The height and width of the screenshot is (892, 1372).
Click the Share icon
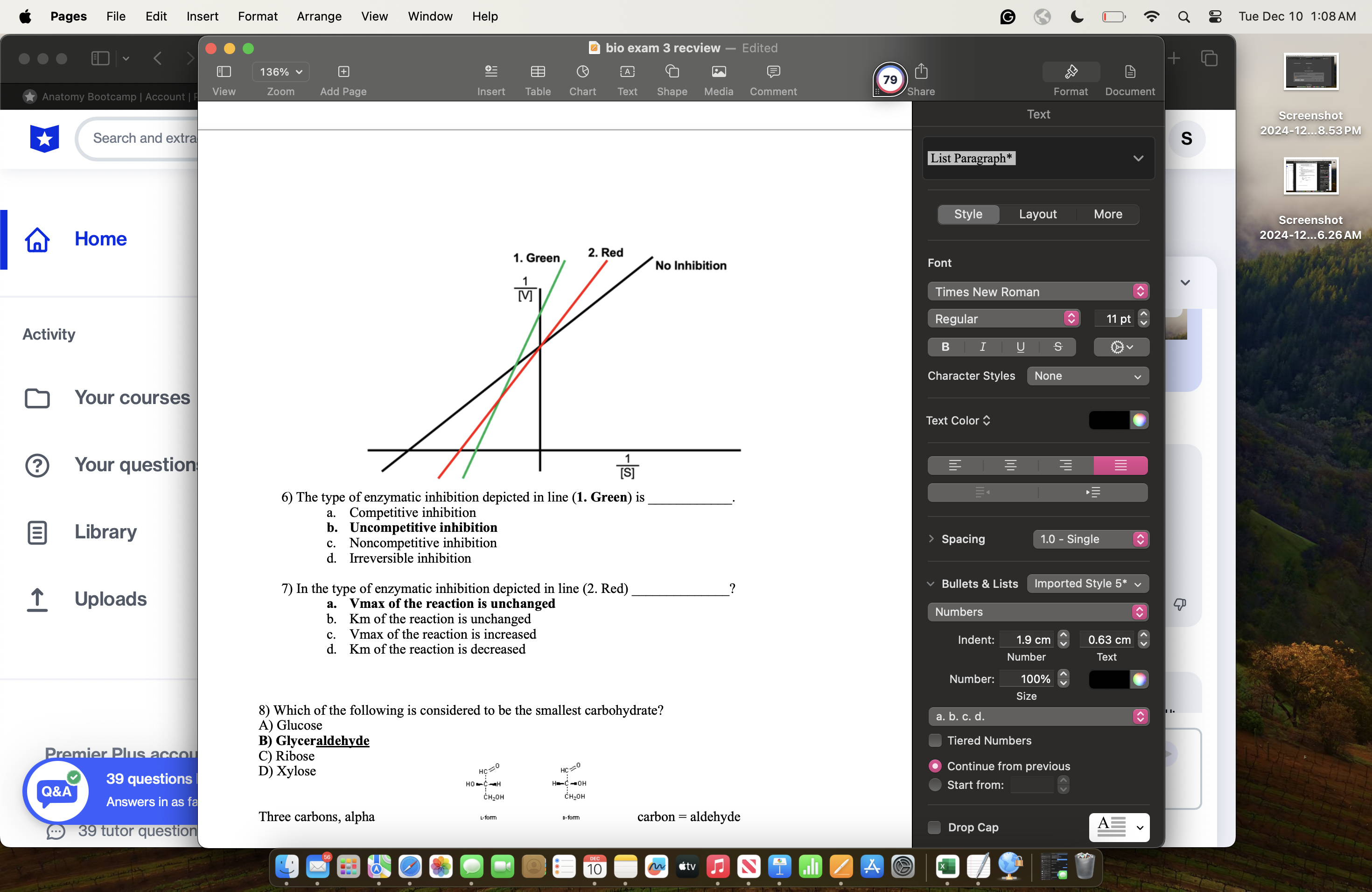(x=921, y=72)
